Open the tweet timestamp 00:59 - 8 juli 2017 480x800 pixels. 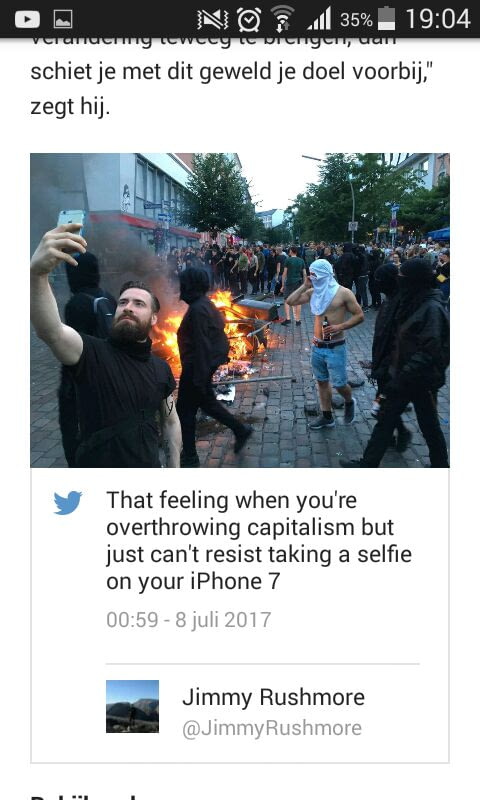[x=189, y=619]
